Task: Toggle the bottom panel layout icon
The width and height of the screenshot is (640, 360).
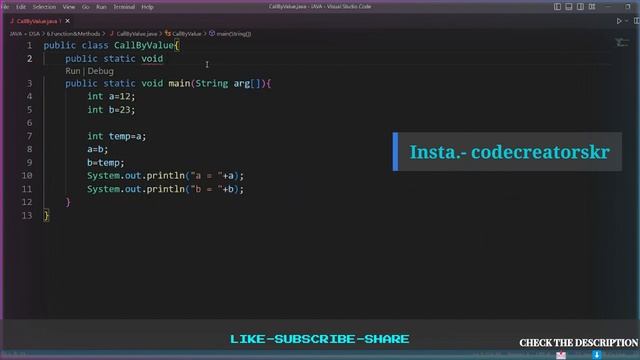Action: [x=569, y=7]
